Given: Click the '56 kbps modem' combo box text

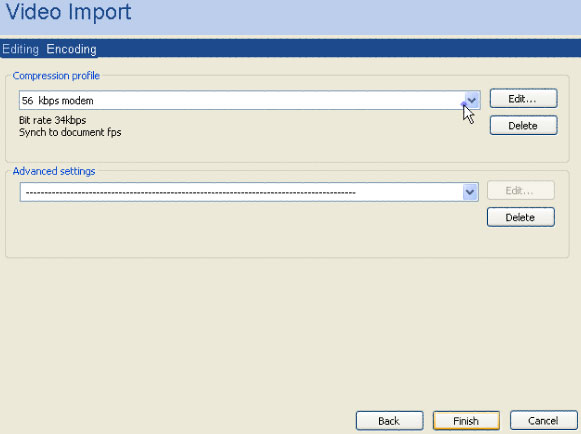Looking at the screenshot, I should [x=57, y=100].
